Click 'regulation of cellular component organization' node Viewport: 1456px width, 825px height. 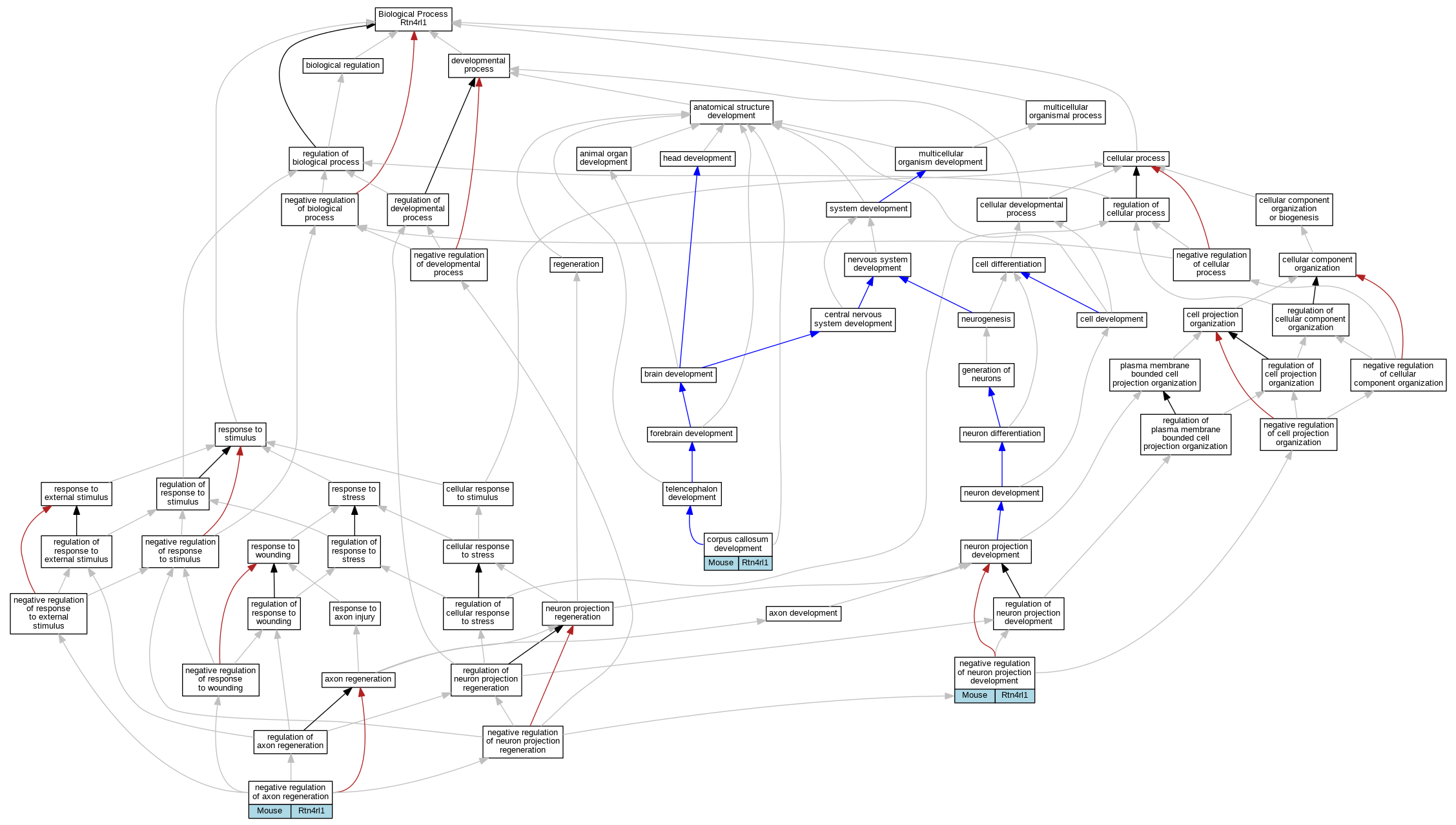[1310, 320]
